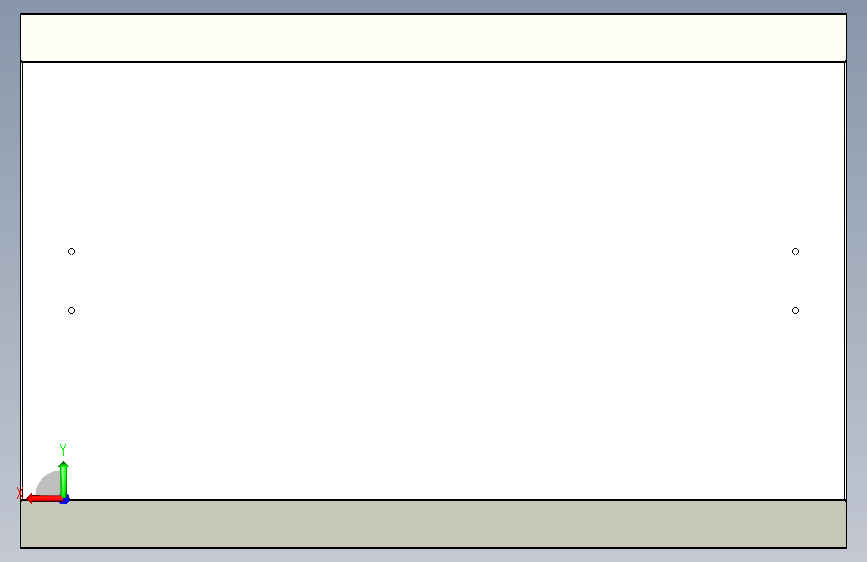The height and width of the screenshot is (562, 867).
Task: Click the blue origin point of triad
Action: point(65,500)
